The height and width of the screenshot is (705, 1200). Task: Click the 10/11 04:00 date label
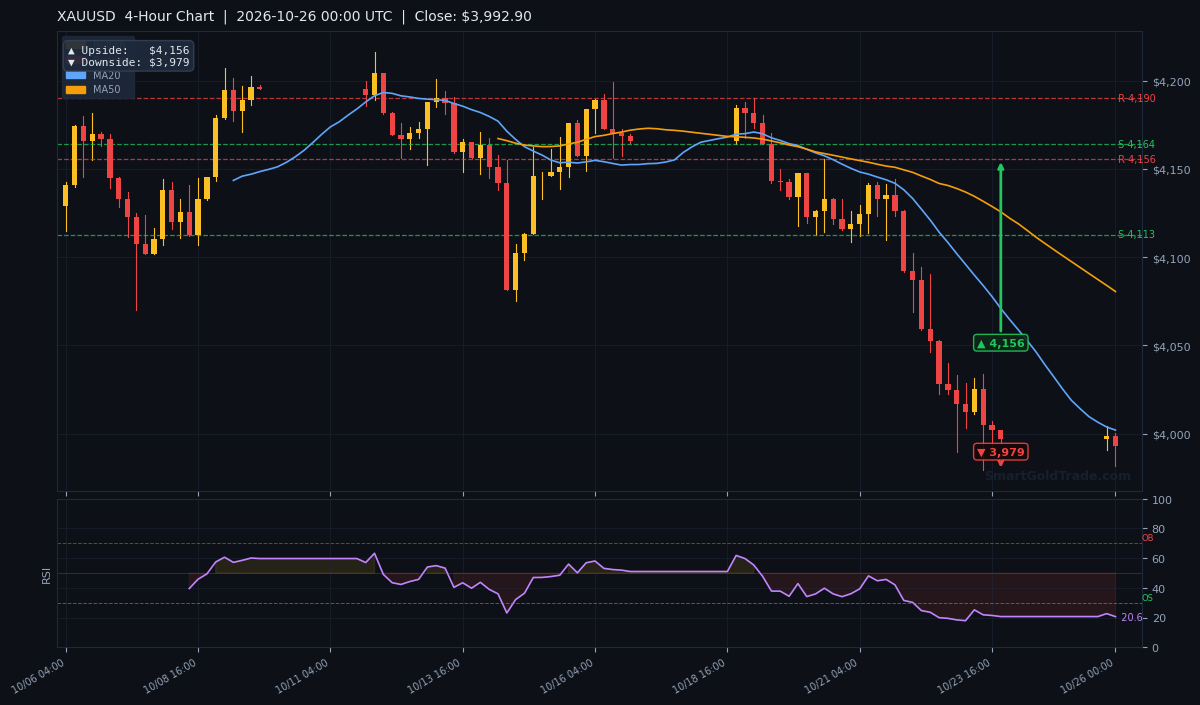303,676
